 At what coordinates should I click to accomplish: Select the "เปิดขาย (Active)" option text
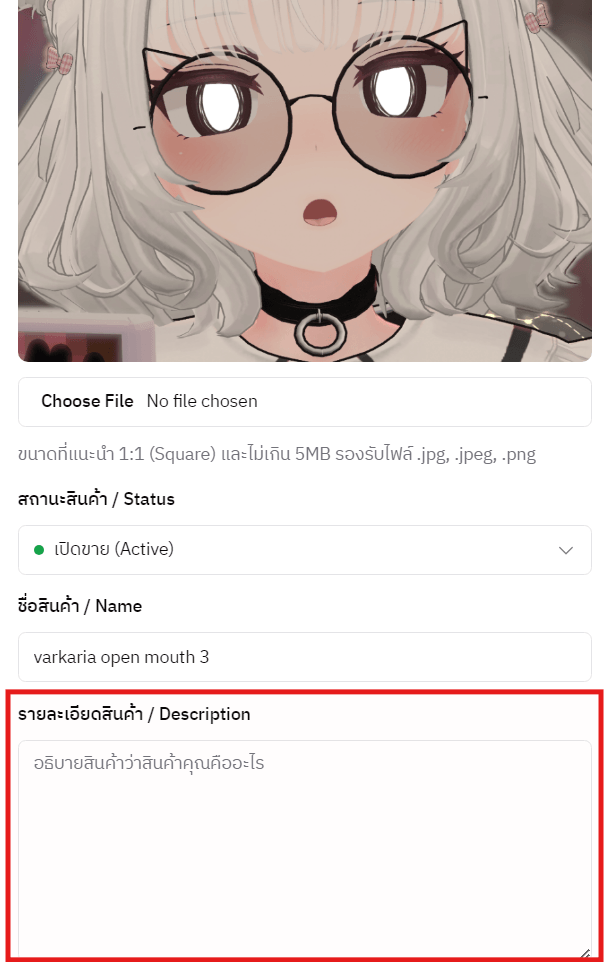click(x=114, y=549)
